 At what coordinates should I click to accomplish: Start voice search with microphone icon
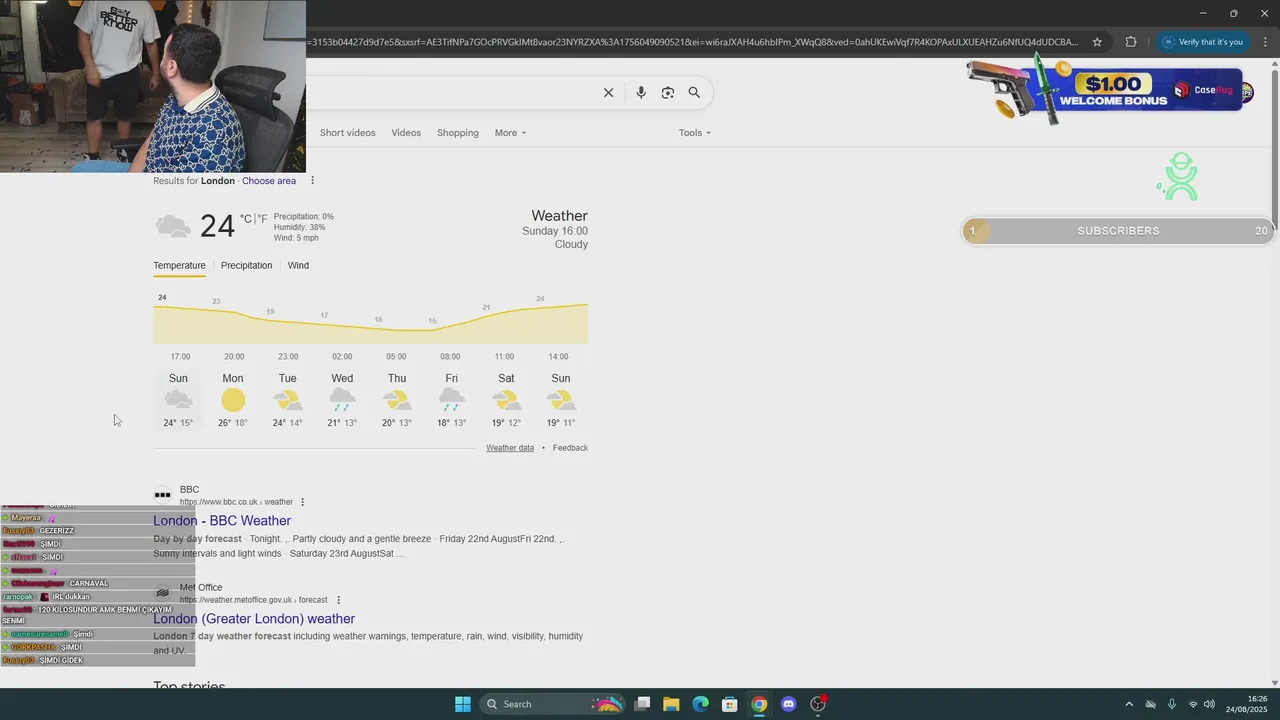click(x=641, y=93)
